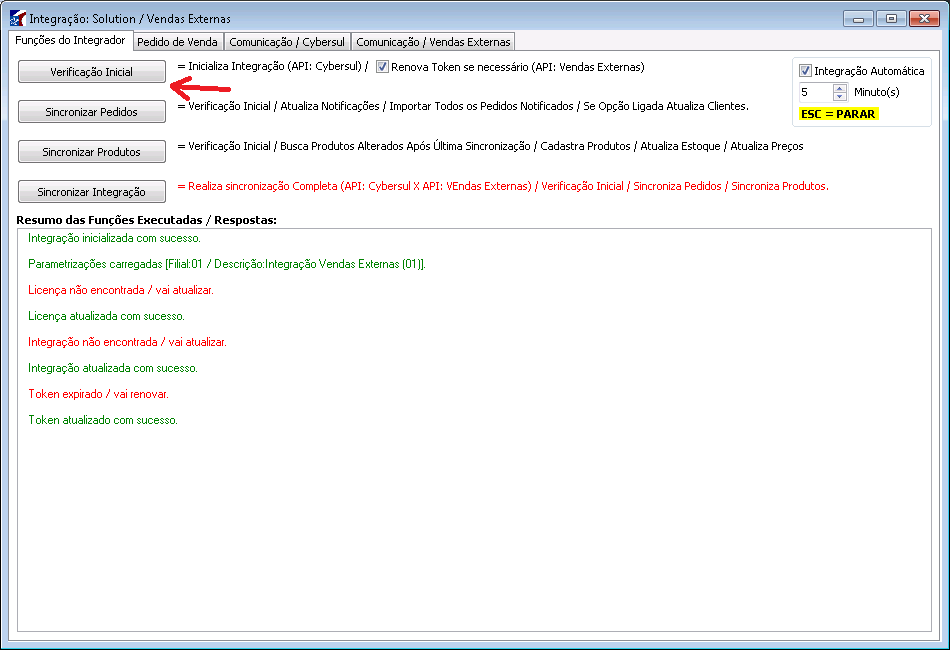Click 'Resumo das Funções Executadas / Respostas:' heading
This screenshot has width=950, height=650.
tap(147, 220)
